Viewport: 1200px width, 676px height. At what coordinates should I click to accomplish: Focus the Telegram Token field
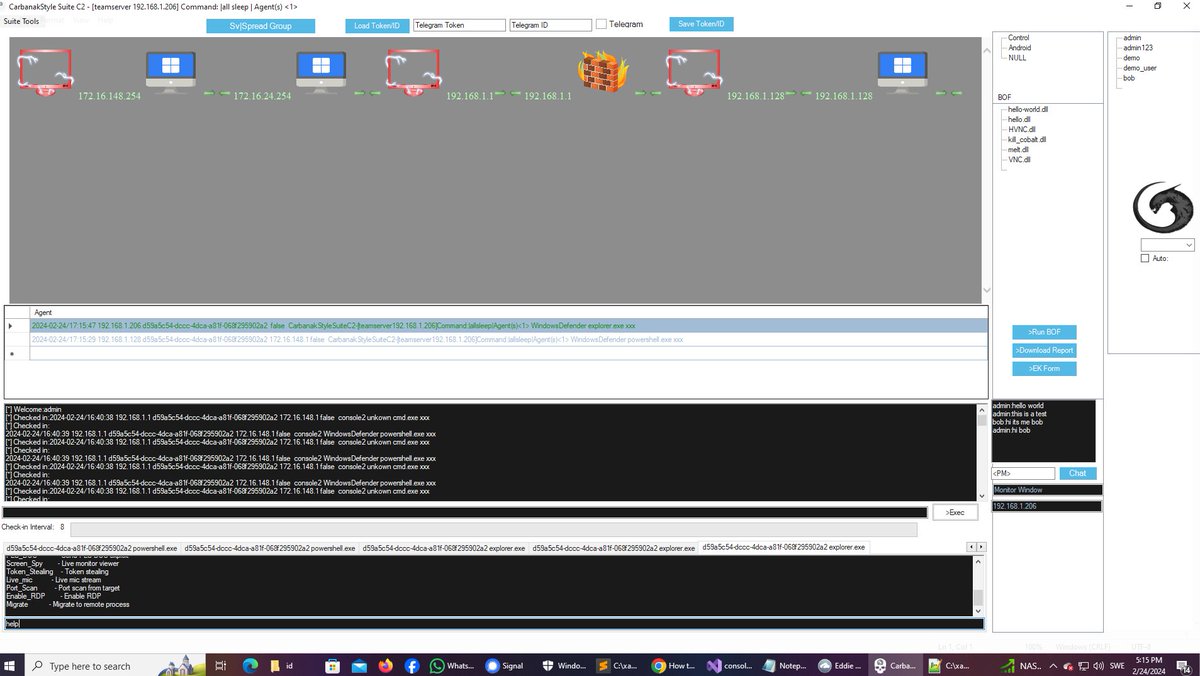coord(459,25)
